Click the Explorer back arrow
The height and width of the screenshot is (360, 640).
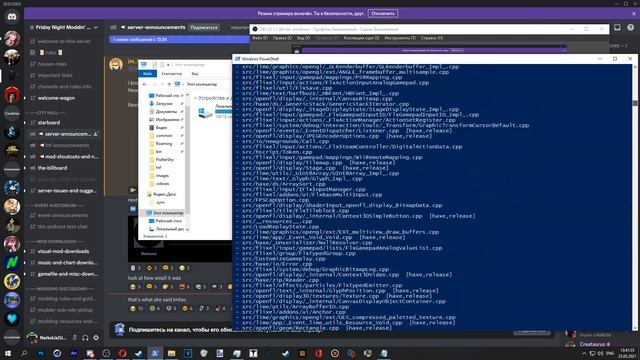coord(144,84)
